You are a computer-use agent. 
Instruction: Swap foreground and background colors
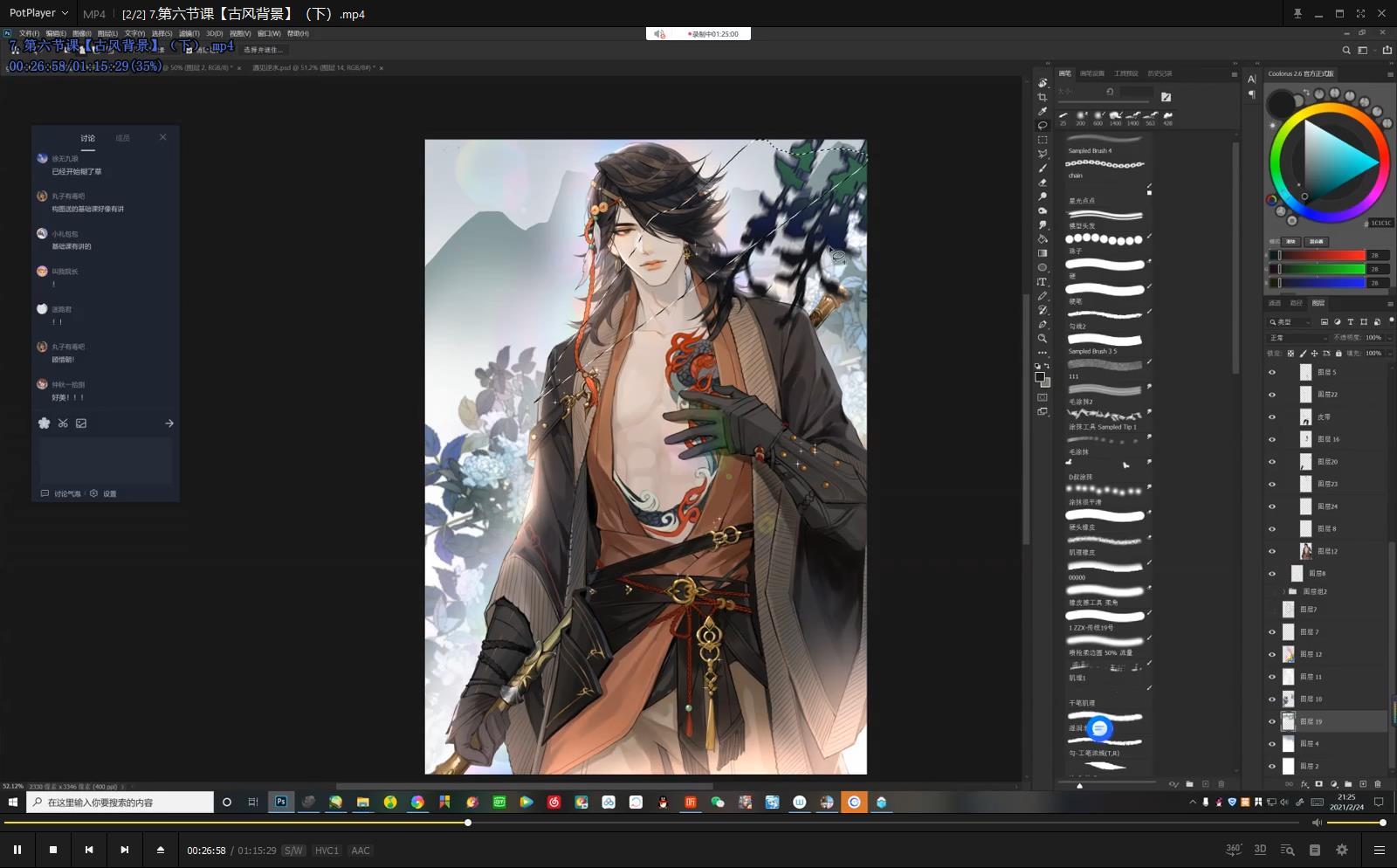1048,366
